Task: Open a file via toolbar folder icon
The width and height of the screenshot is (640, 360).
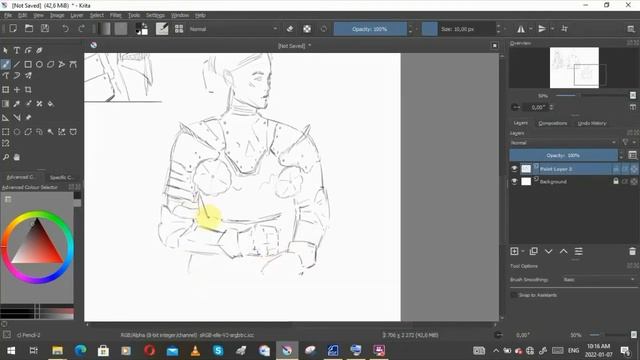Action: pos(29,29)
